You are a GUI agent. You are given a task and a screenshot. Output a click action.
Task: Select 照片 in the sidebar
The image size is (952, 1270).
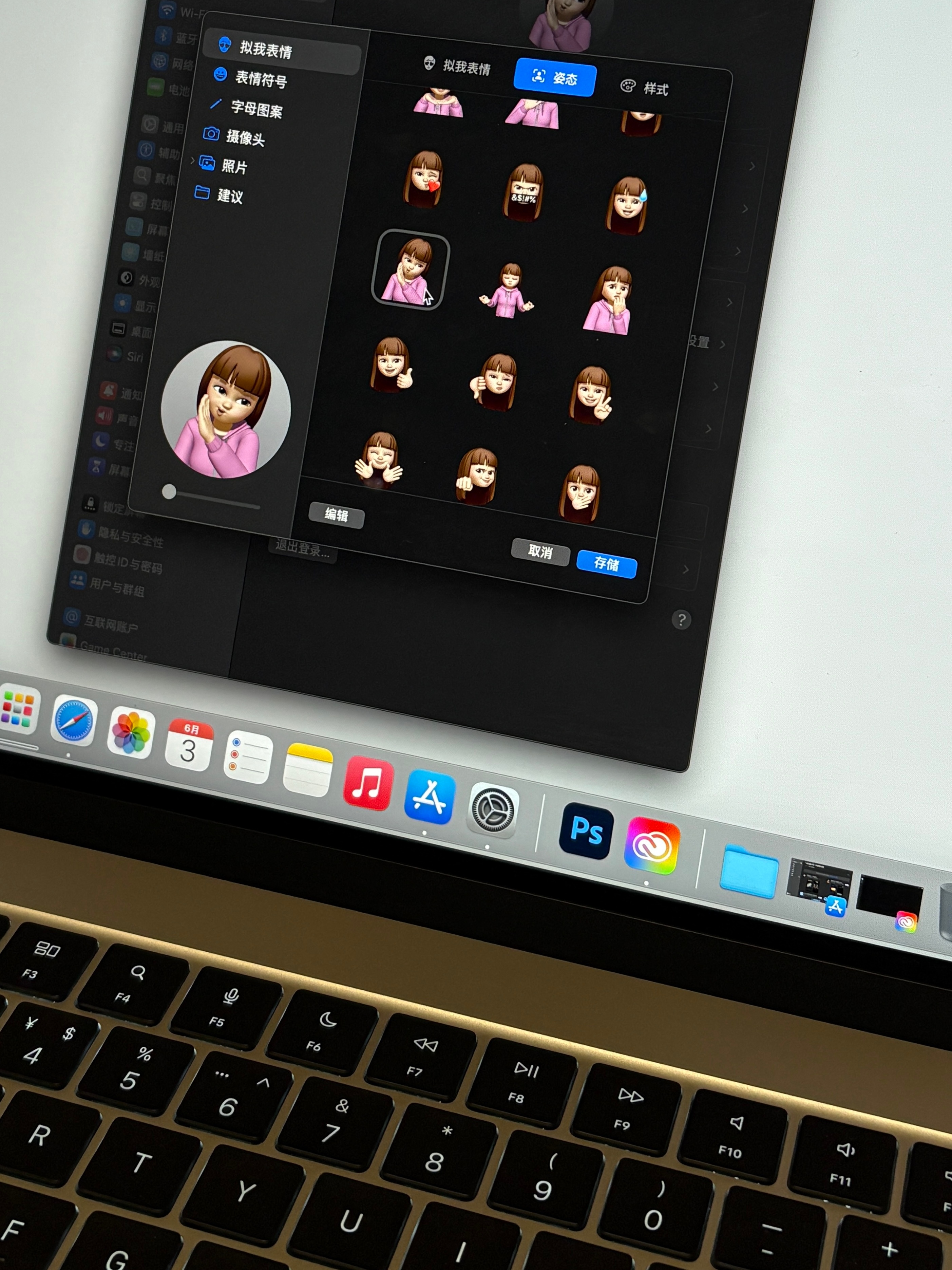[x=224, y=165]
